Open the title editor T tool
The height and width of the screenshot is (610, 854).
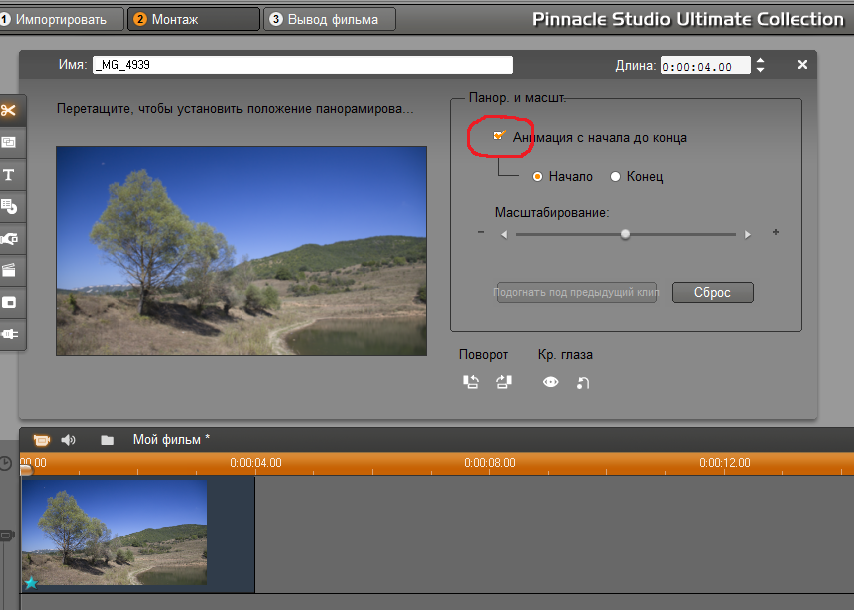coord(9,175)
